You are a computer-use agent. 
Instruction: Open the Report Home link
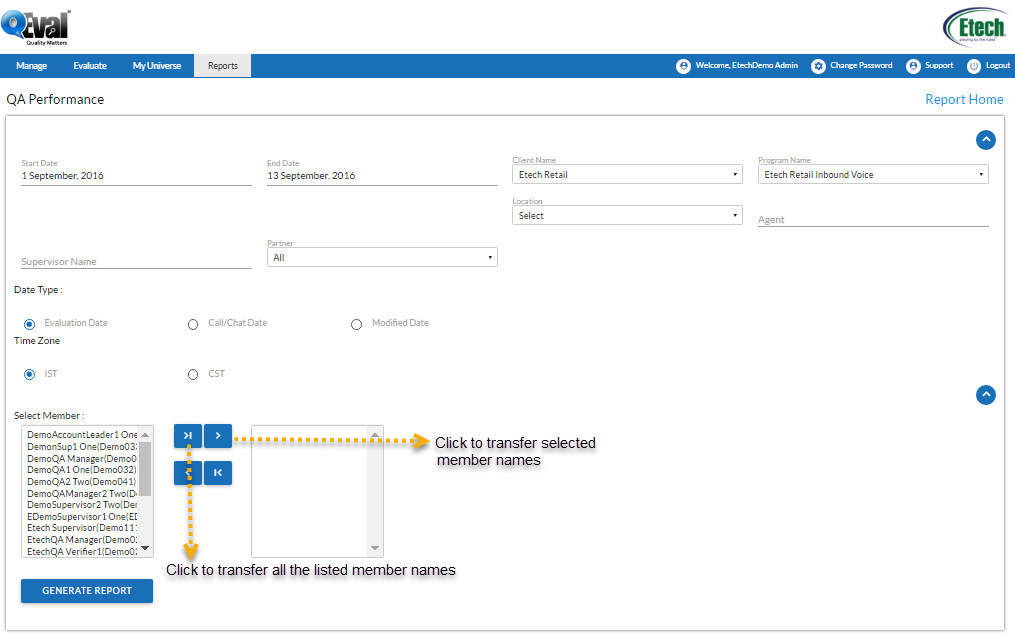(x=963, y=99)
